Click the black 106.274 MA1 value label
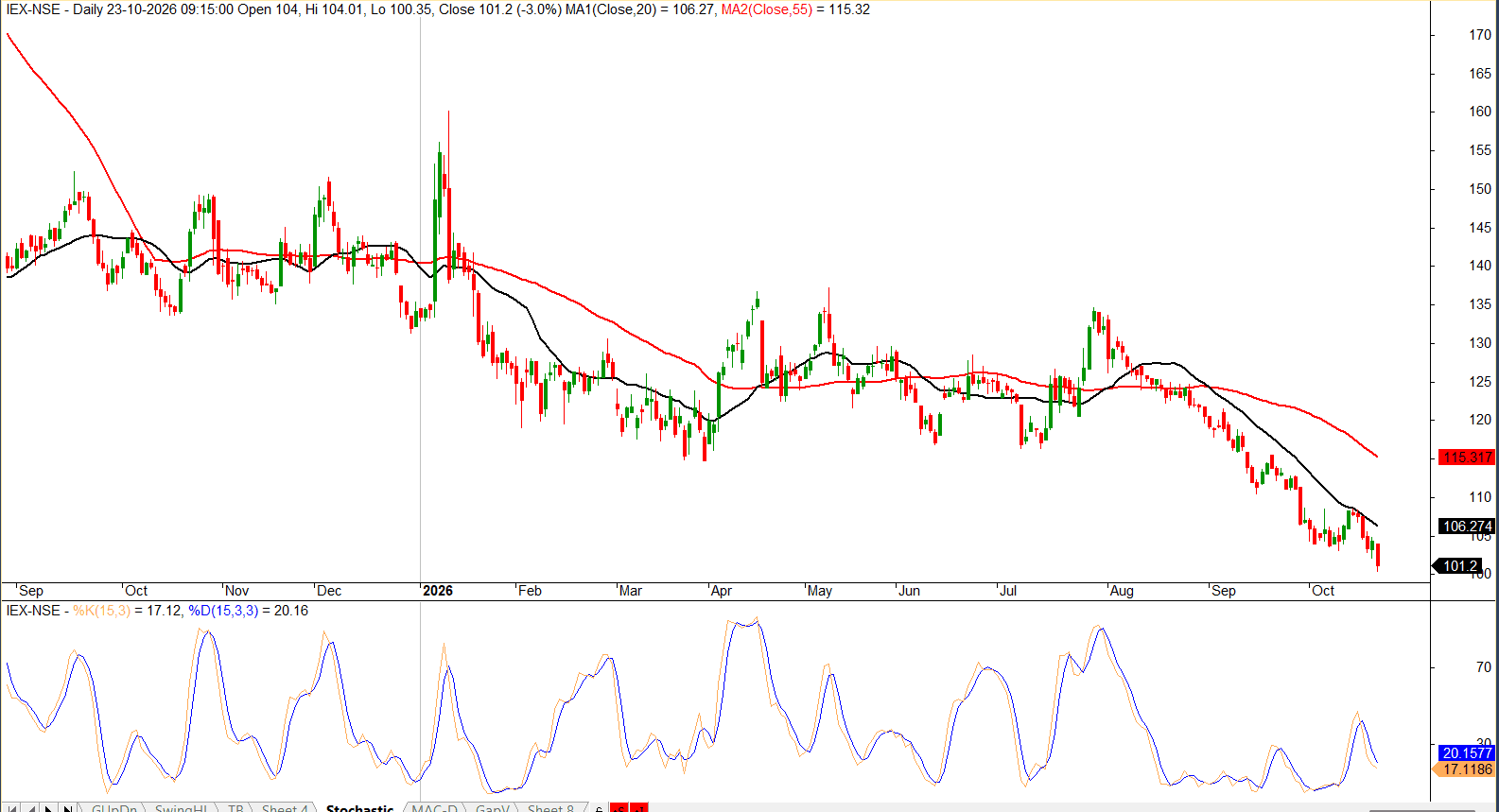 click(x=1466, y=526)
